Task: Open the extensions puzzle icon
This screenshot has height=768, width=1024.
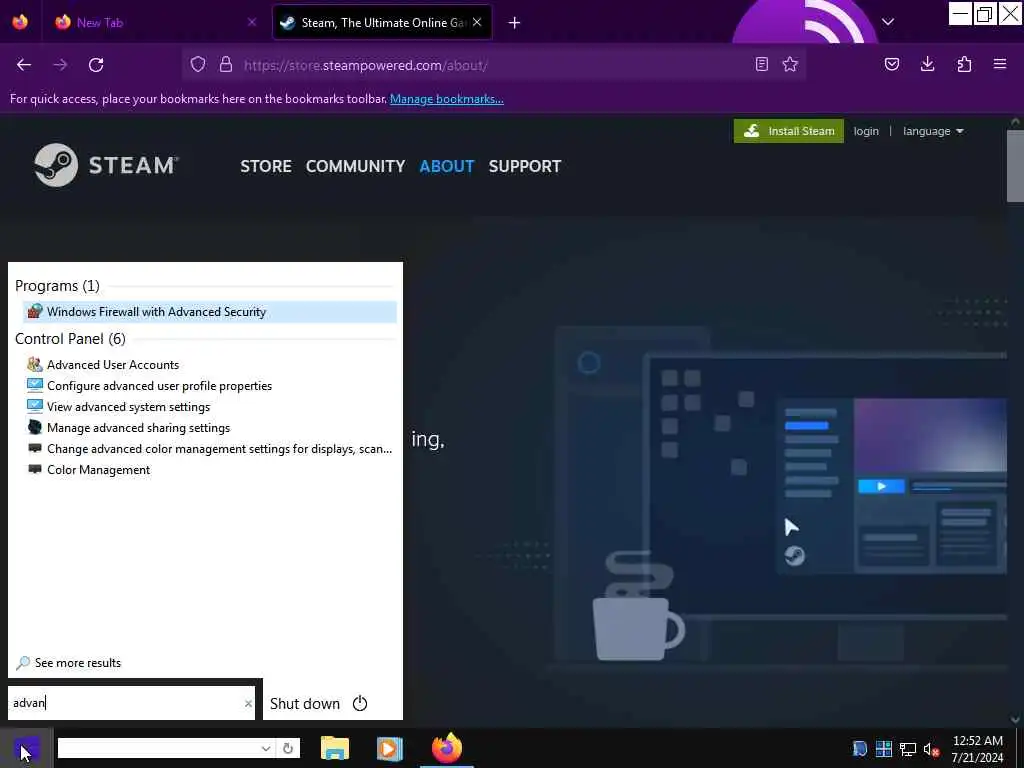Action: [x=964, y=64]
